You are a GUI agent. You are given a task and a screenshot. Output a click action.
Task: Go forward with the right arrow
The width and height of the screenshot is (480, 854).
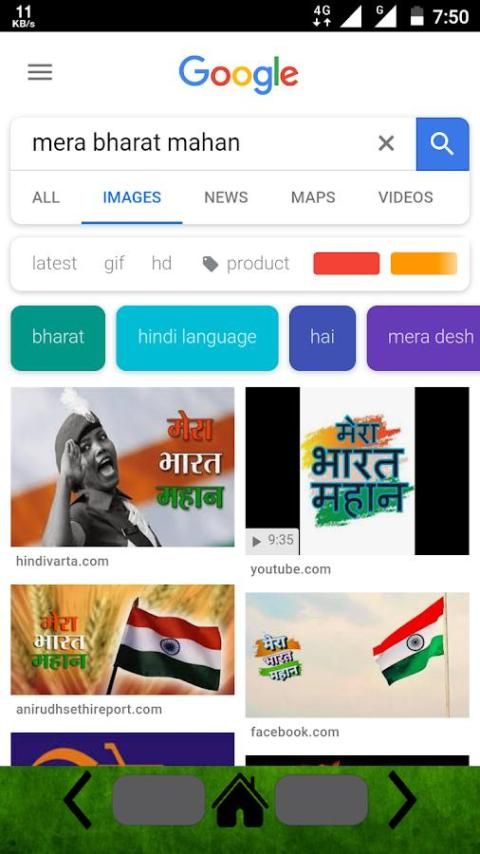[x=402, y=800]
